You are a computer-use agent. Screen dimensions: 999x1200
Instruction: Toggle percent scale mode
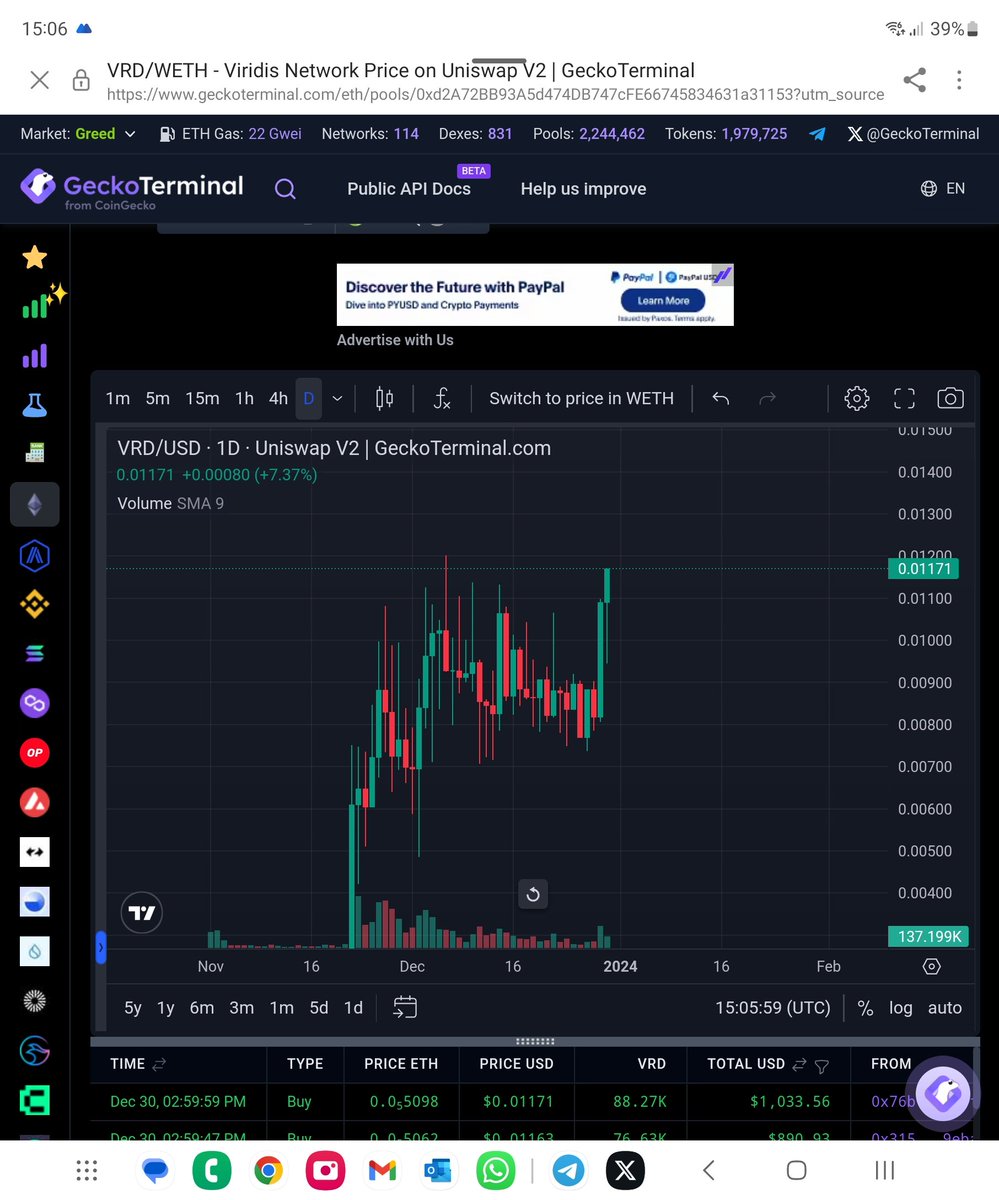[x=865, y=1007]
